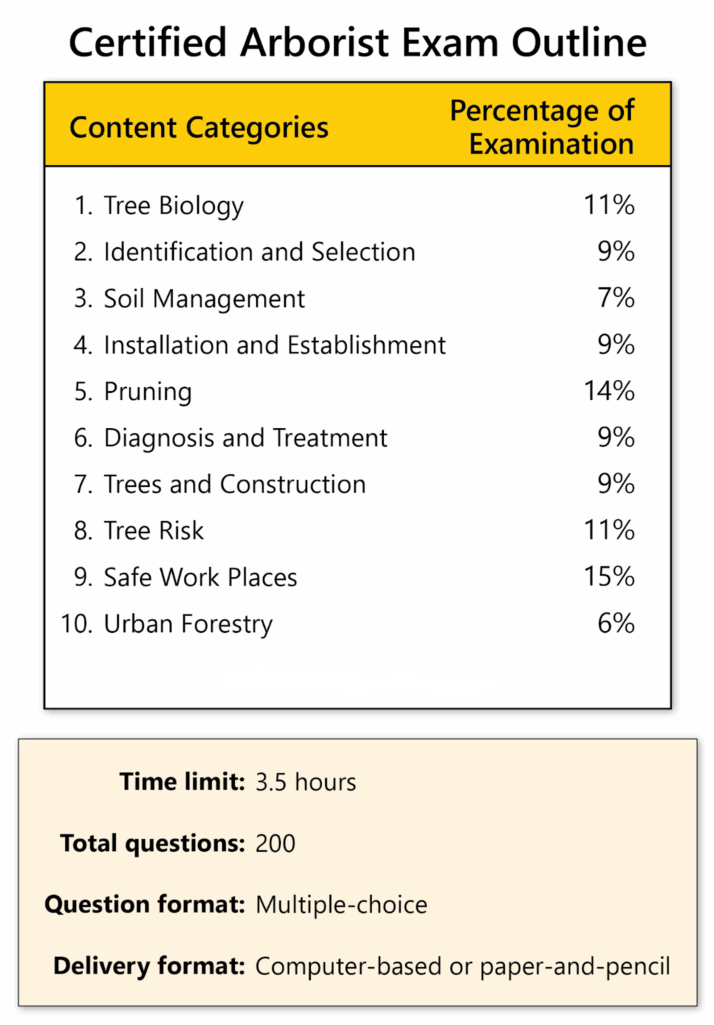
Task: Select the Identification and Selection category
Action: tap(259, 252)
